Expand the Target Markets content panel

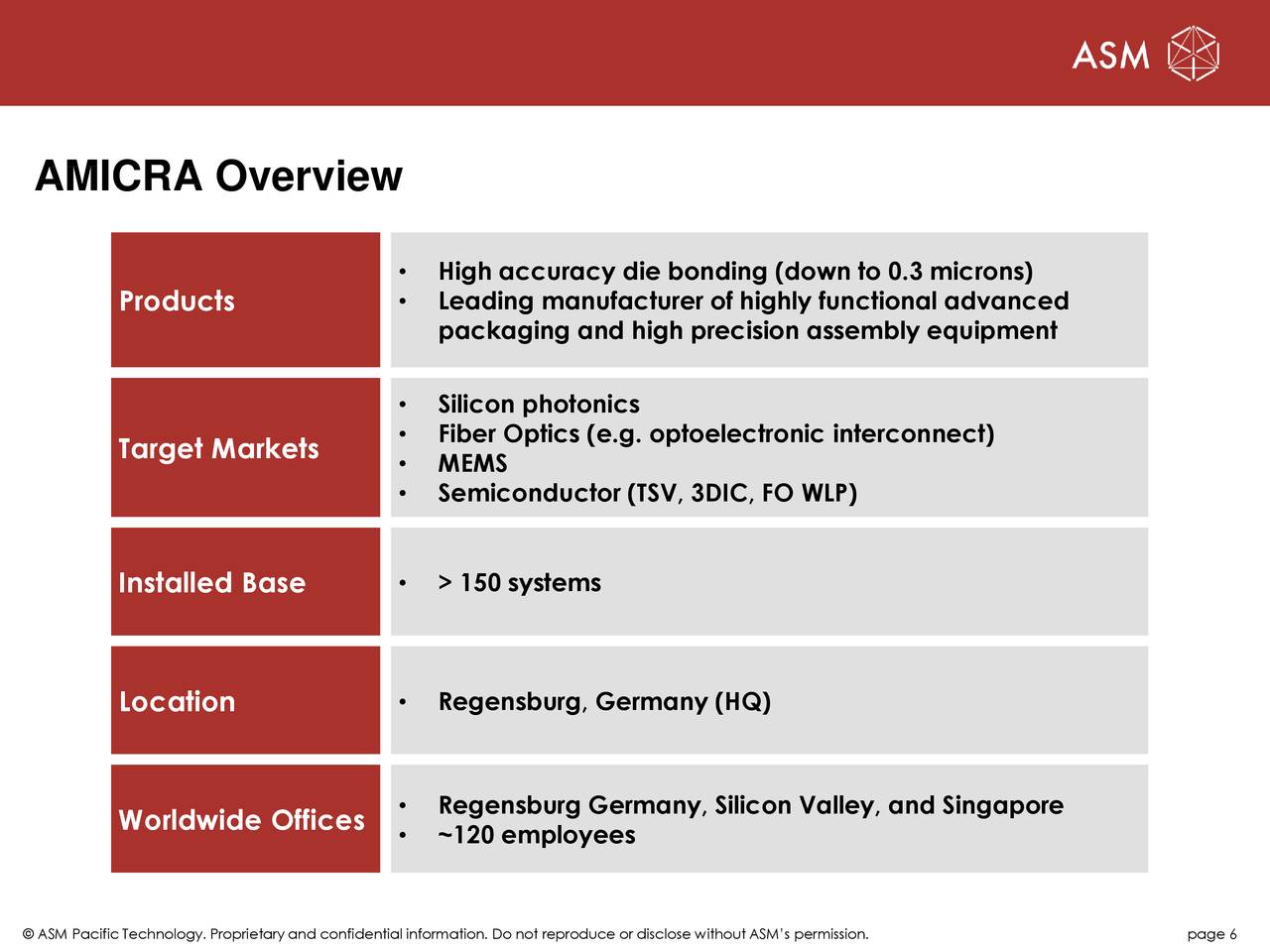768,447
